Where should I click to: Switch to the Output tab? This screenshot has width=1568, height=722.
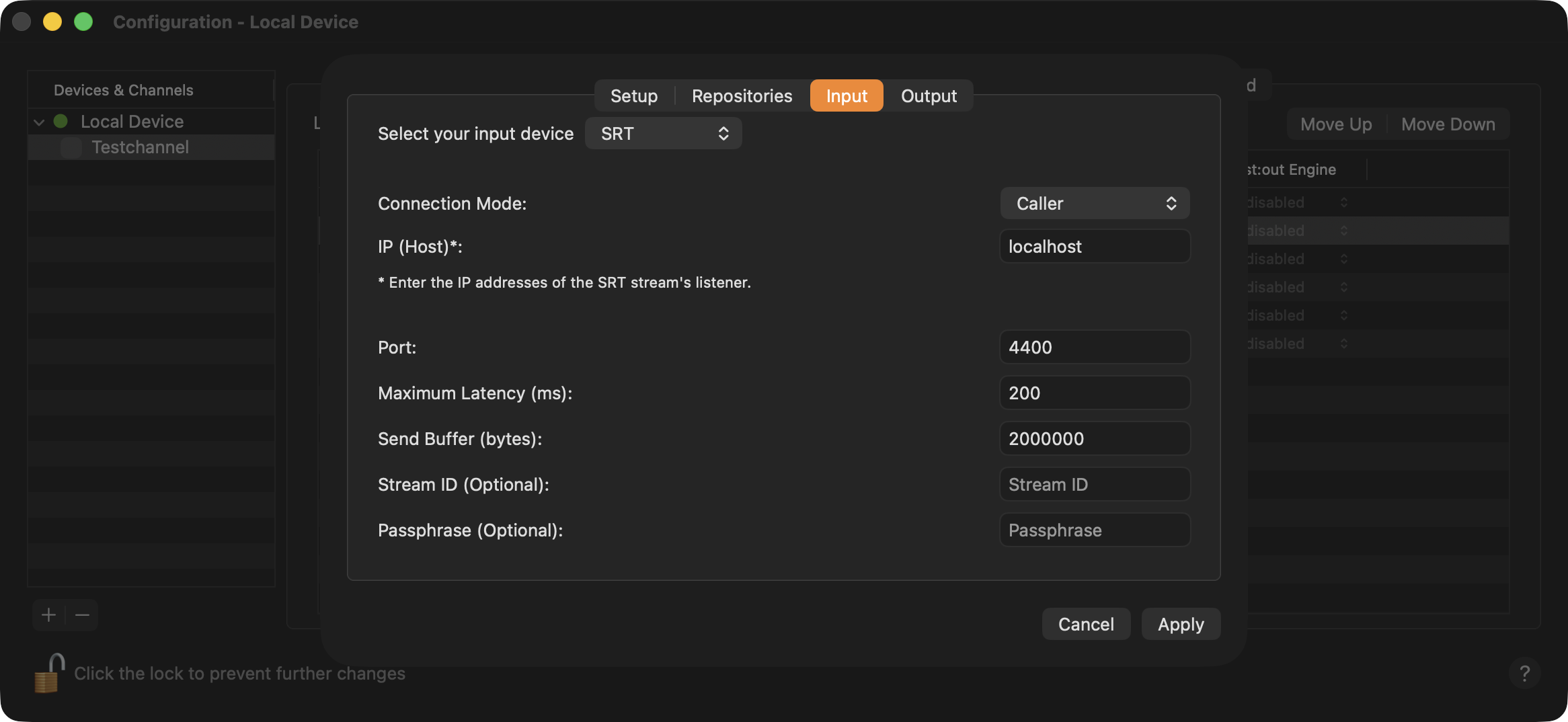pyautogui.click(x=929, y=95)
